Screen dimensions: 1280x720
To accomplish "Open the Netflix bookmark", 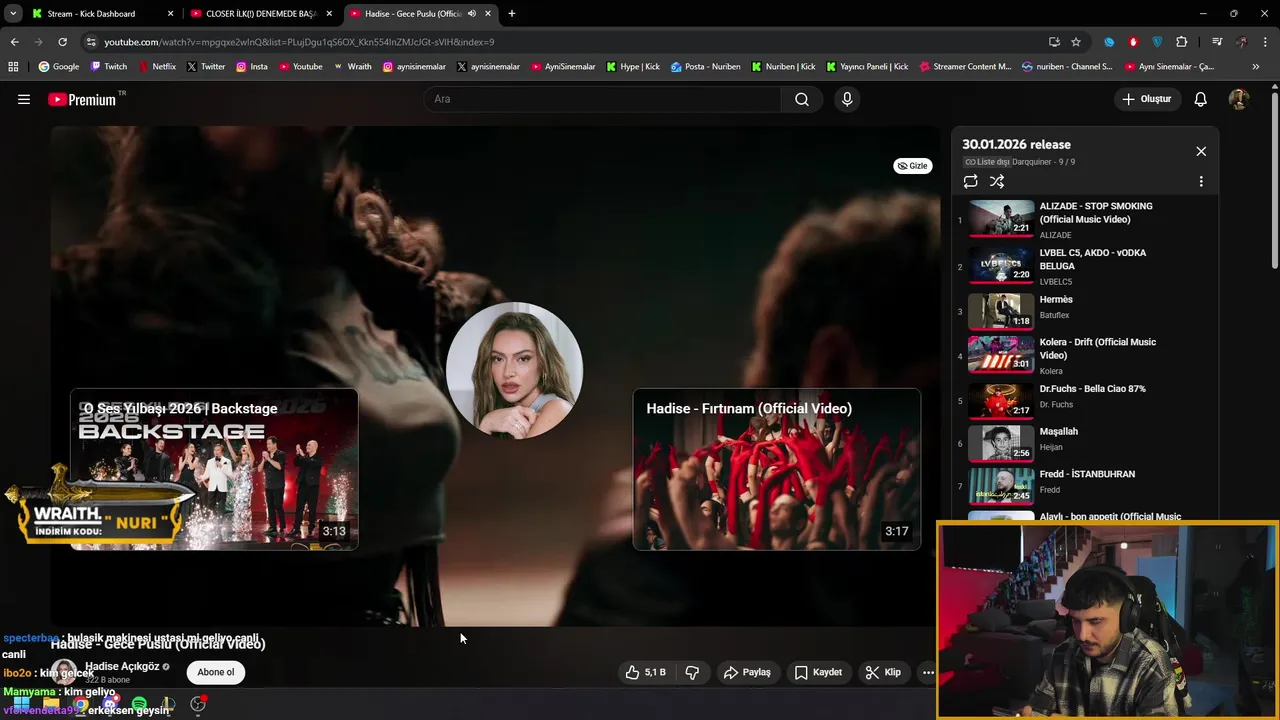I will click(x=157, y=67).
